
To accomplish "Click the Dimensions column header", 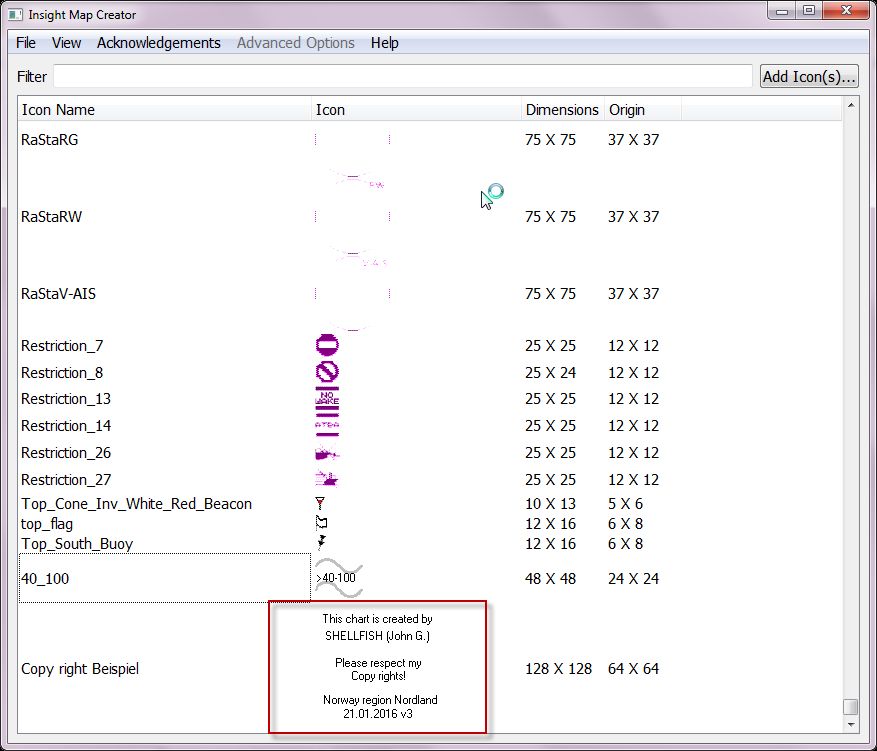I will click(562, 110).
